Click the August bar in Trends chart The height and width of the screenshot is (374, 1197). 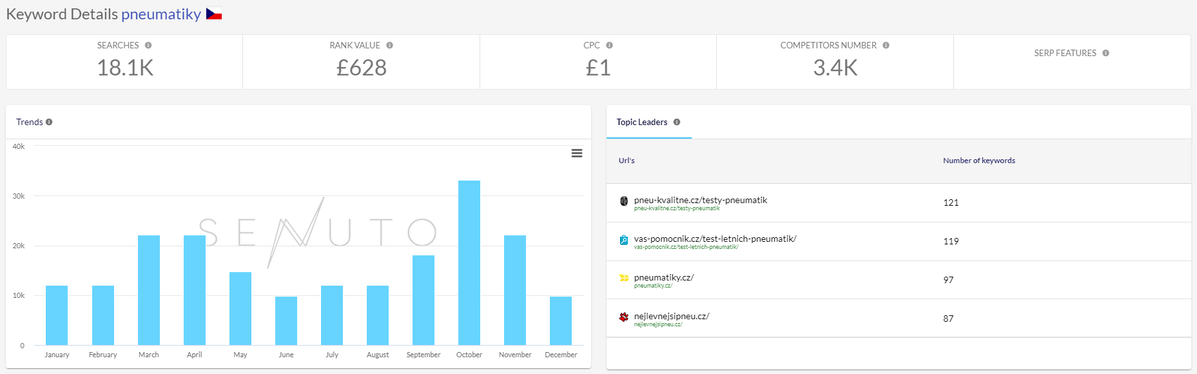coord(377,315)
